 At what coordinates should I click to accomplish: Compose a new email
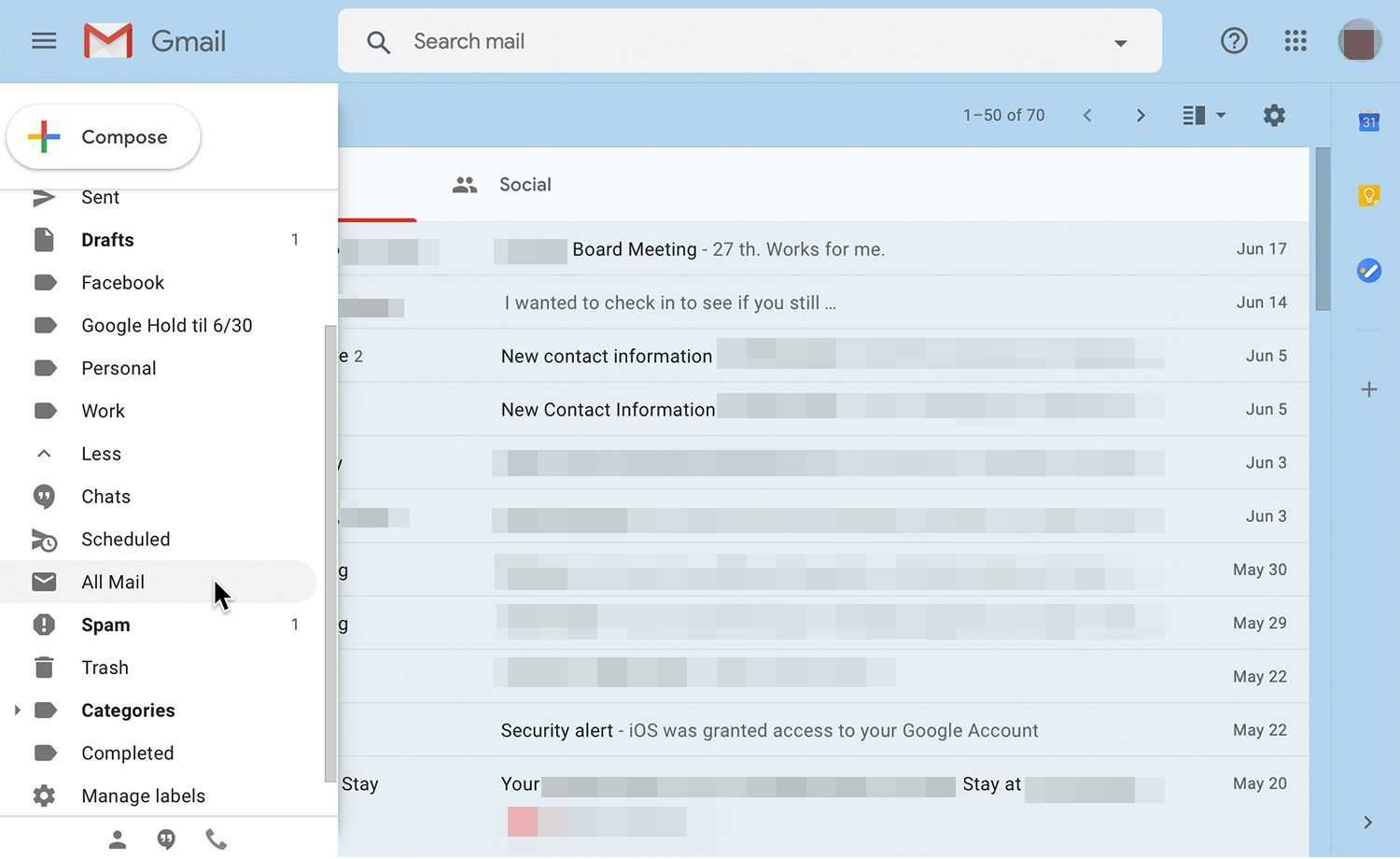click(x=103, y=136)
